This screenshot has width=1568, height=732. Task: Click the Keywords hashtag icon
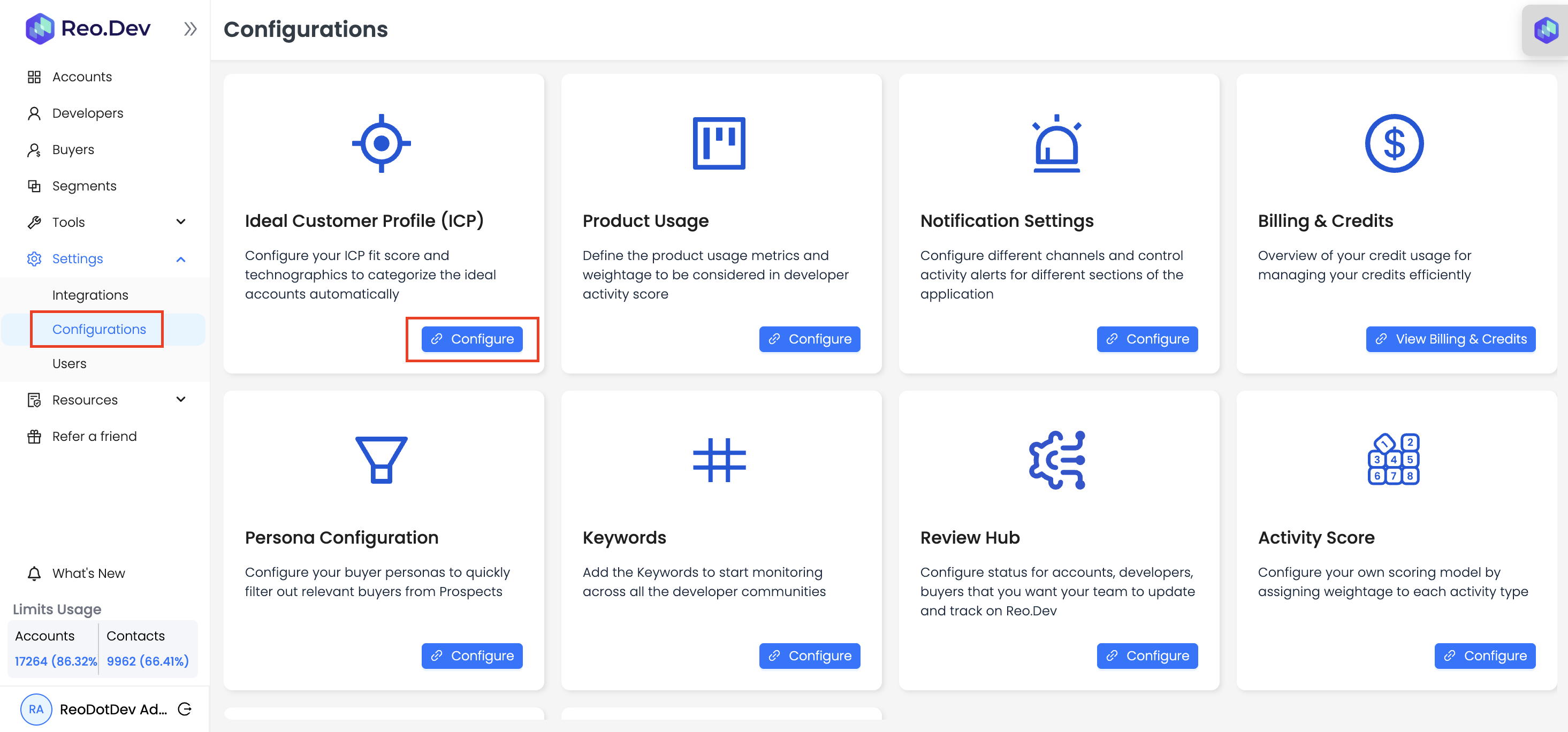pos(719,460)
